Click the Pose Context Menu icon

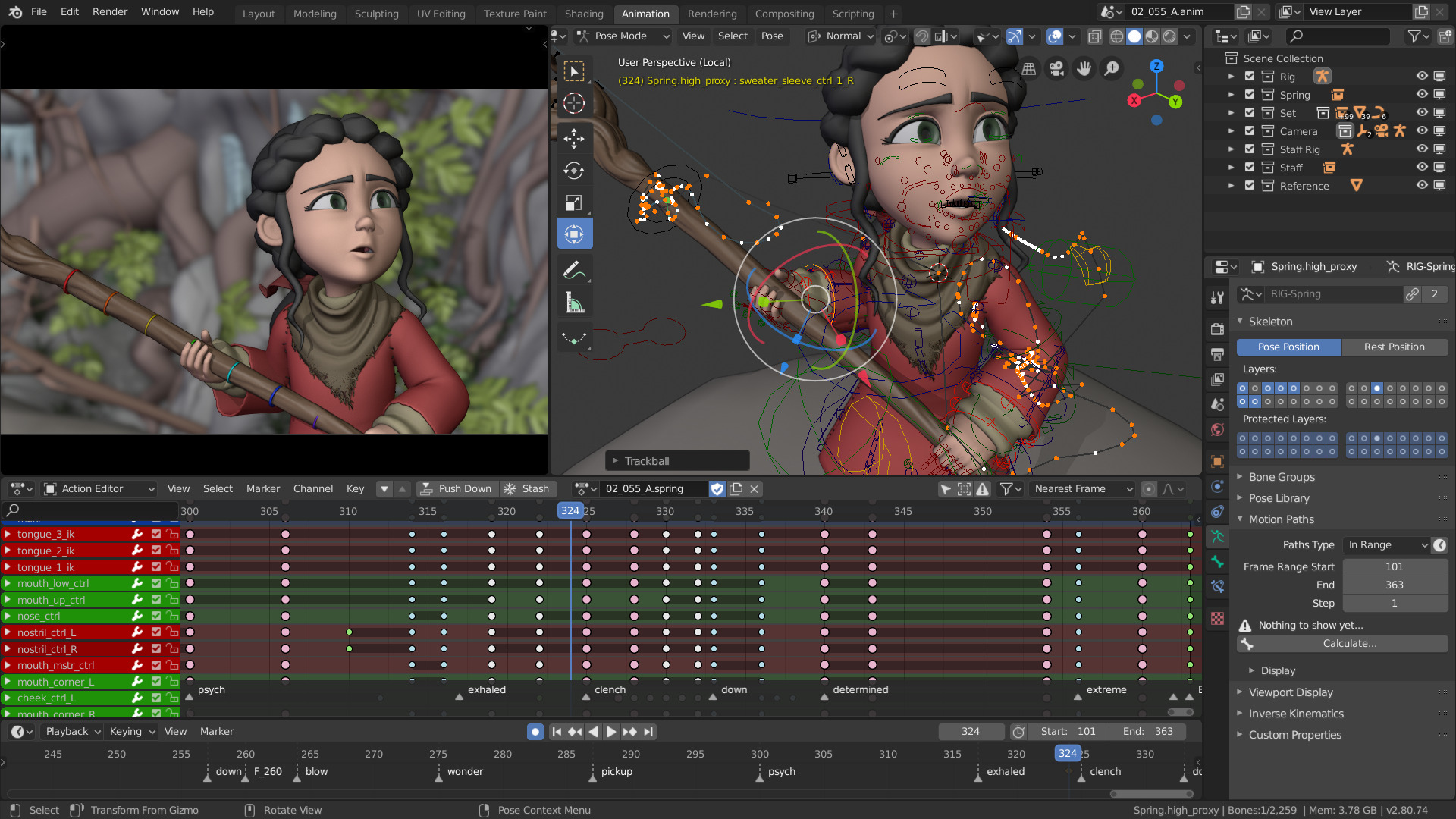tap(482, 810)
